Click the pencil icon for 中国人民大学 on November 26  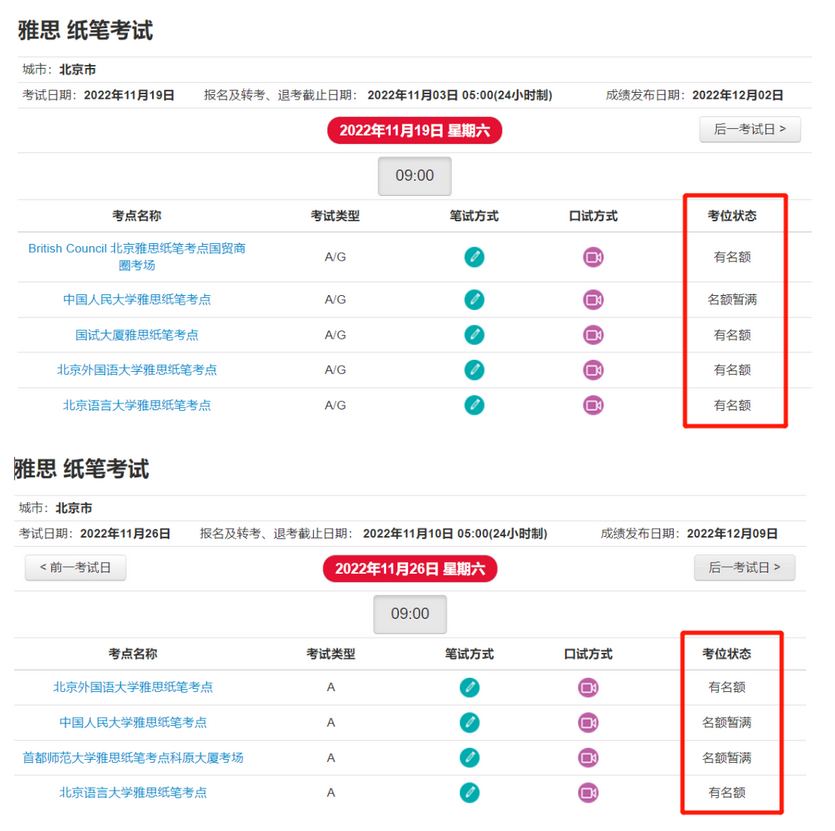470,722
